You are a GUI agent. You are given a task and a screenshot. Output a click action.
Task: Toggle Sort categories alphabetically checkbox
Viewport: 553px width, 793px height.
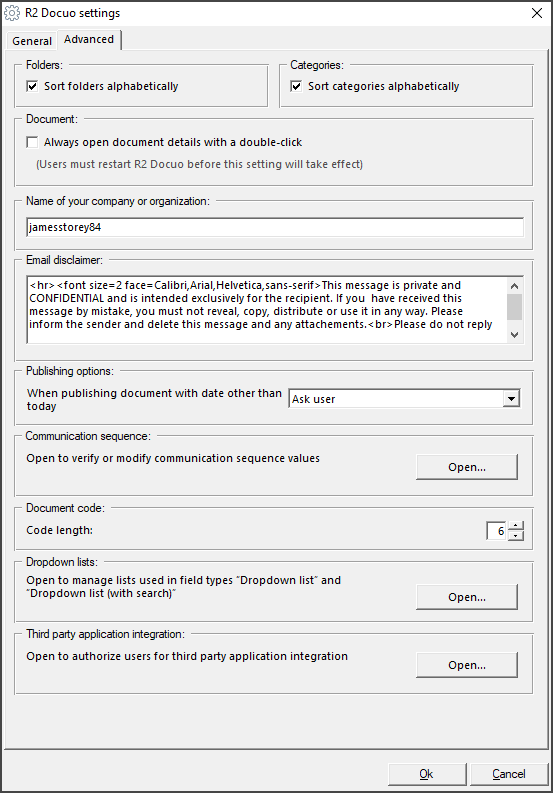click(296, 86)
